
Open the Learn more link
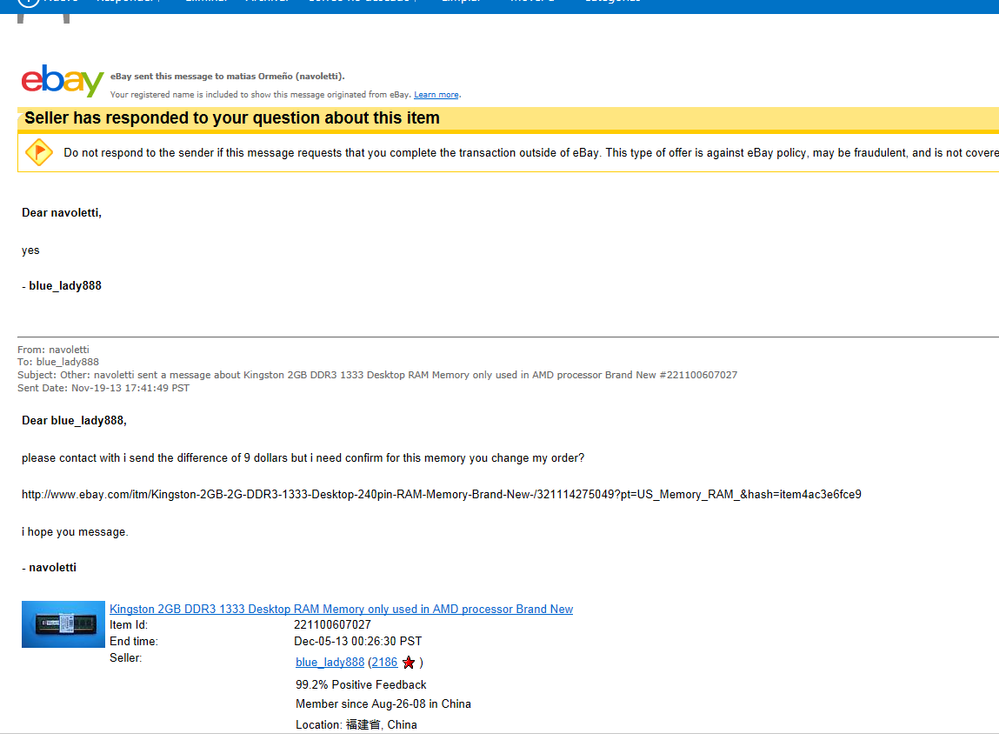(436, 94)
